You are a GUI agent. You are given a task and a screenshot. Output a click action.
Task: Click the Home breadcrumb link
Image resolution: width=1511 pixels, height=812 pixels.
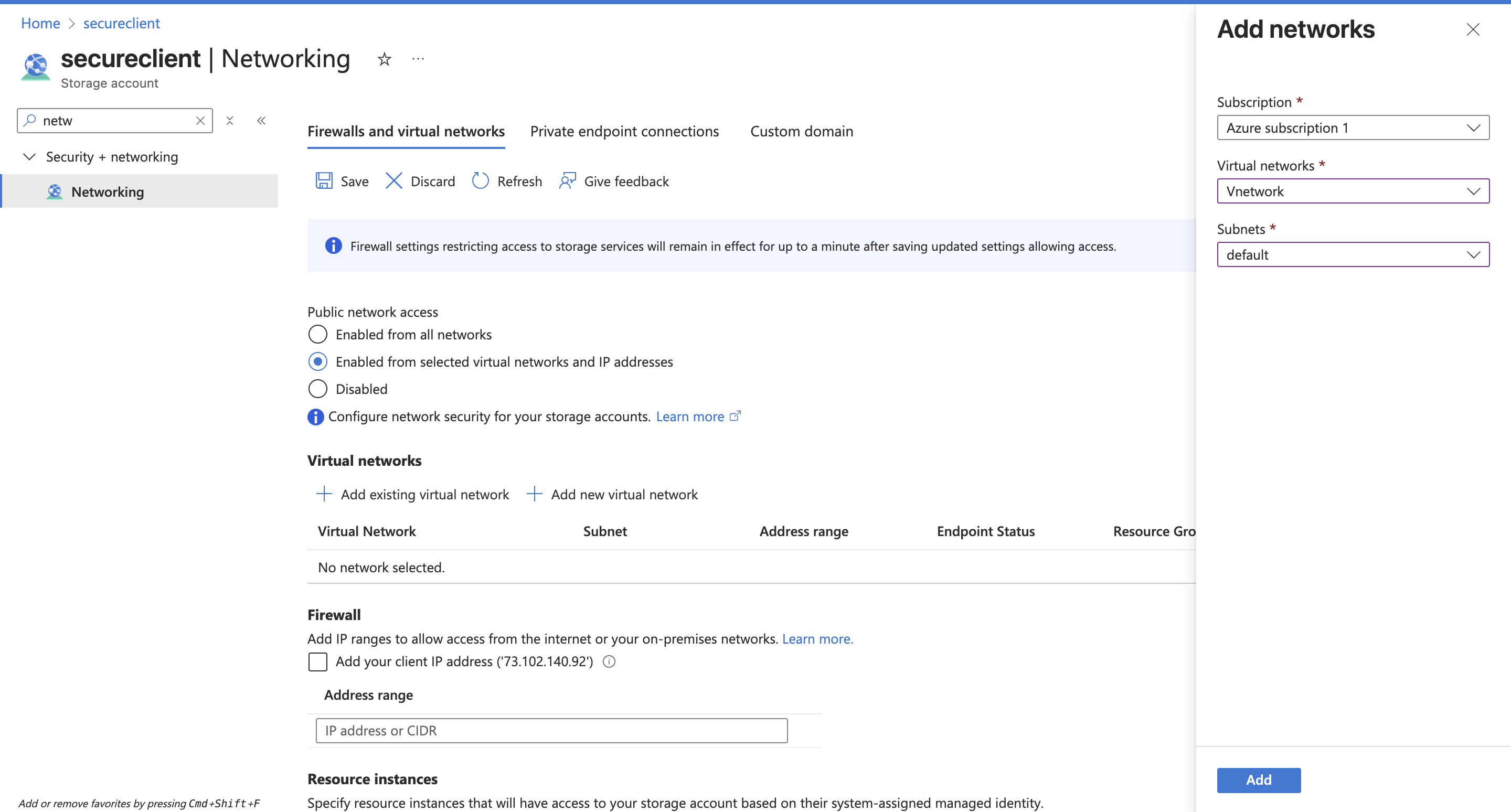(40, 24)
